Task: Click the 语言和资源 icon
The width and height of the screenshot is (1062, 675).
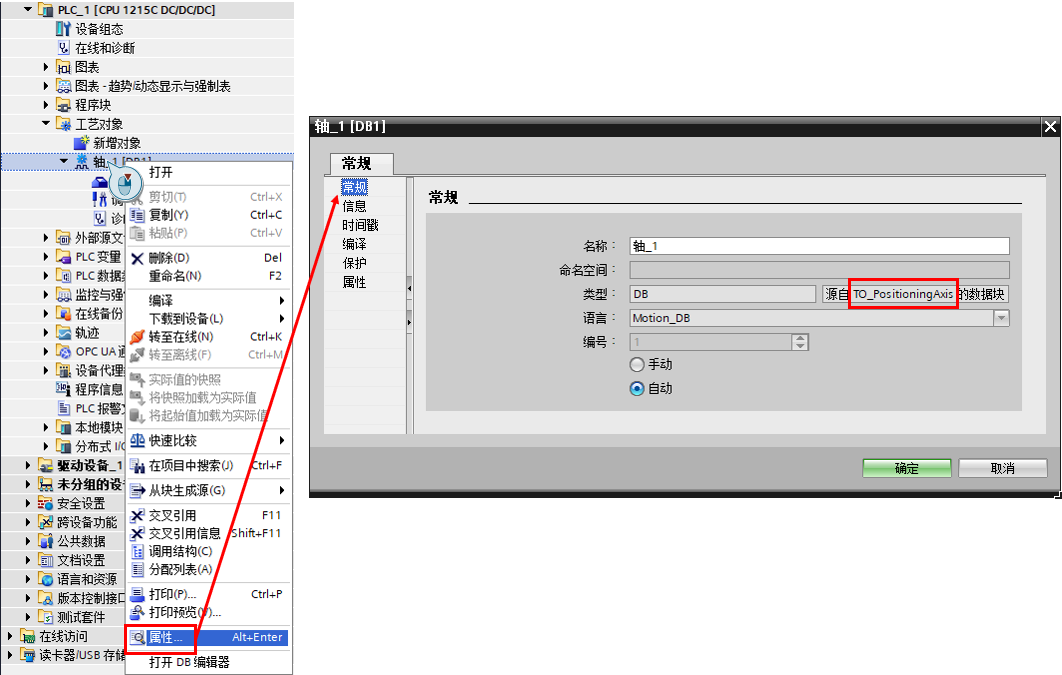Action: tap(45, 578)
